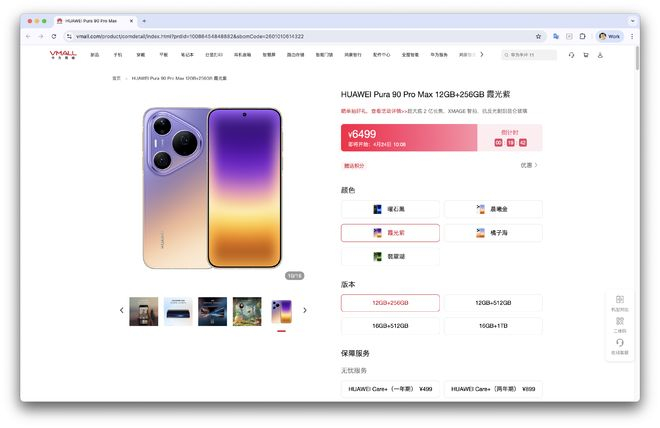The height and width of the screenshot is (428, 660).
Task: Show next thumbnails with right arrow
Action: (305, 310)
